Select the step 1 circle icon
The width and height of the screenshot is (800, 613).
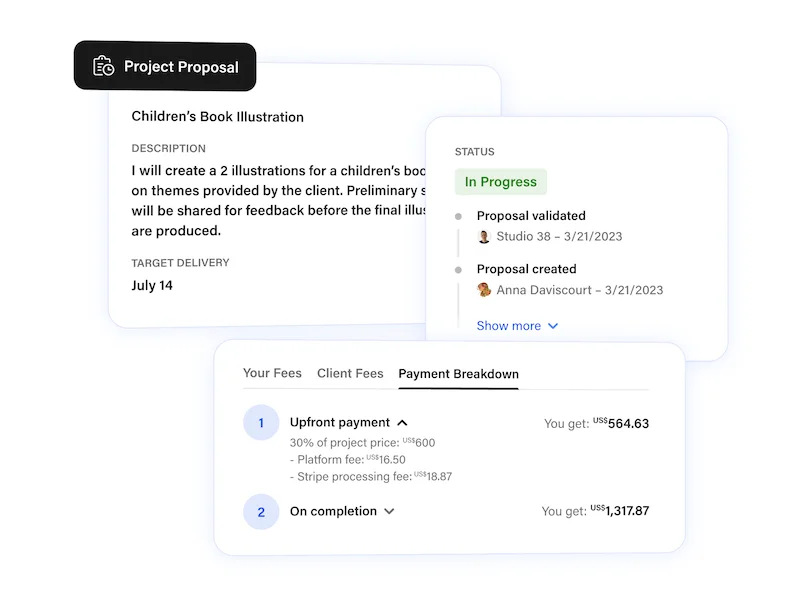tap(261, 422)
